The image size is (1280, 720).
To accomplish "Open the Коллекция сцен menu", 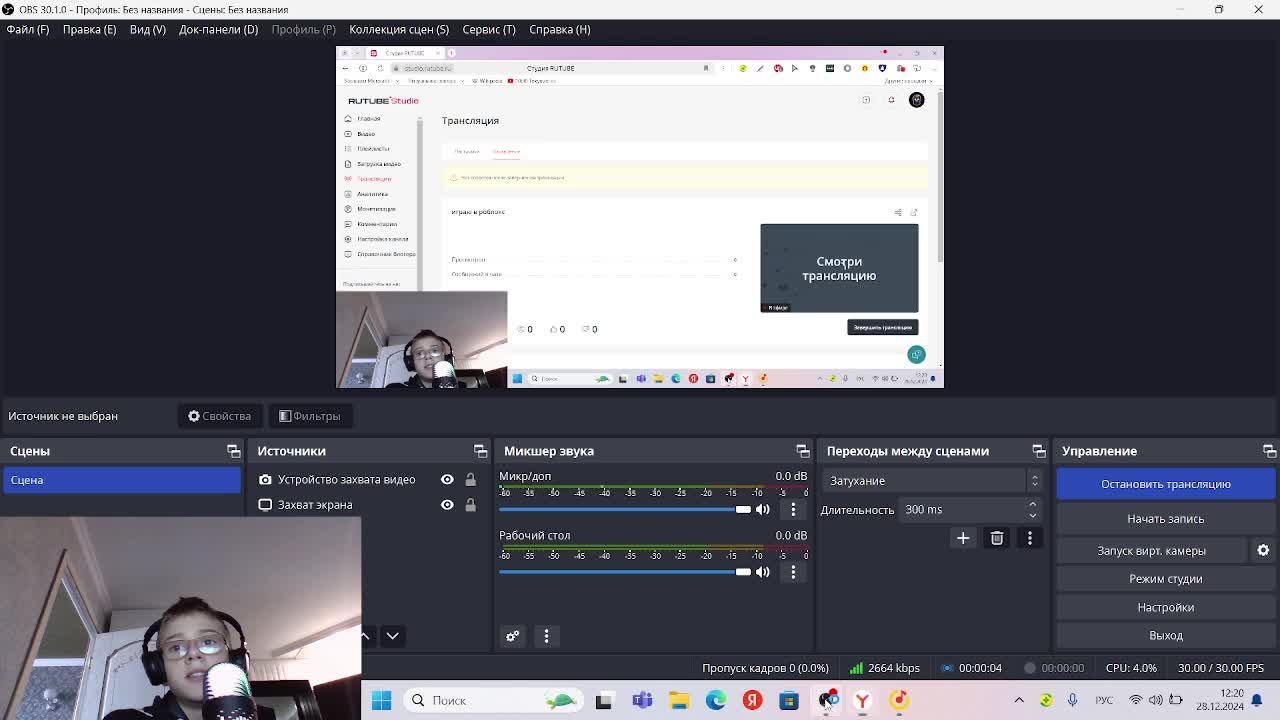I will 399,29.
